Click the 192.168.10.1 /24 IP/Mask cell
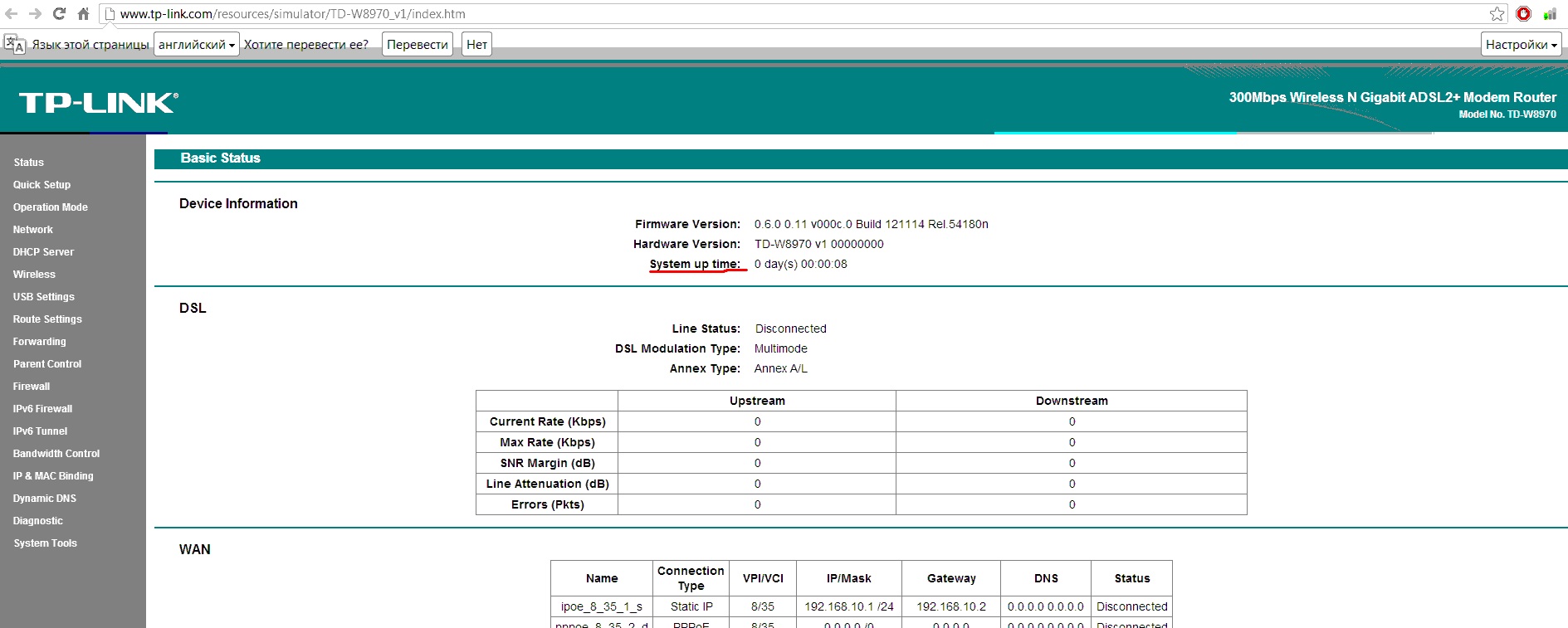This screenshot has width=1568, height=628. point(848,606)
